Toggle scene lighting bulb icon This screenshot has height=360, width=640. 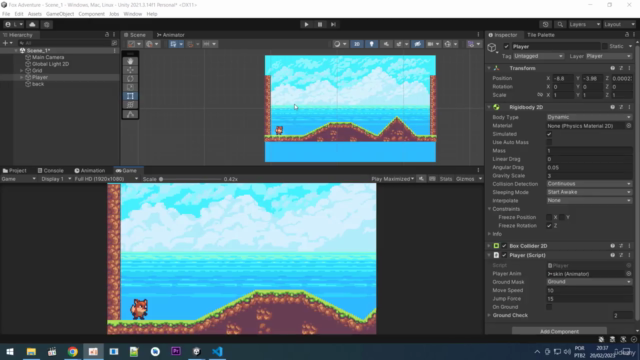tap(371, 44)
